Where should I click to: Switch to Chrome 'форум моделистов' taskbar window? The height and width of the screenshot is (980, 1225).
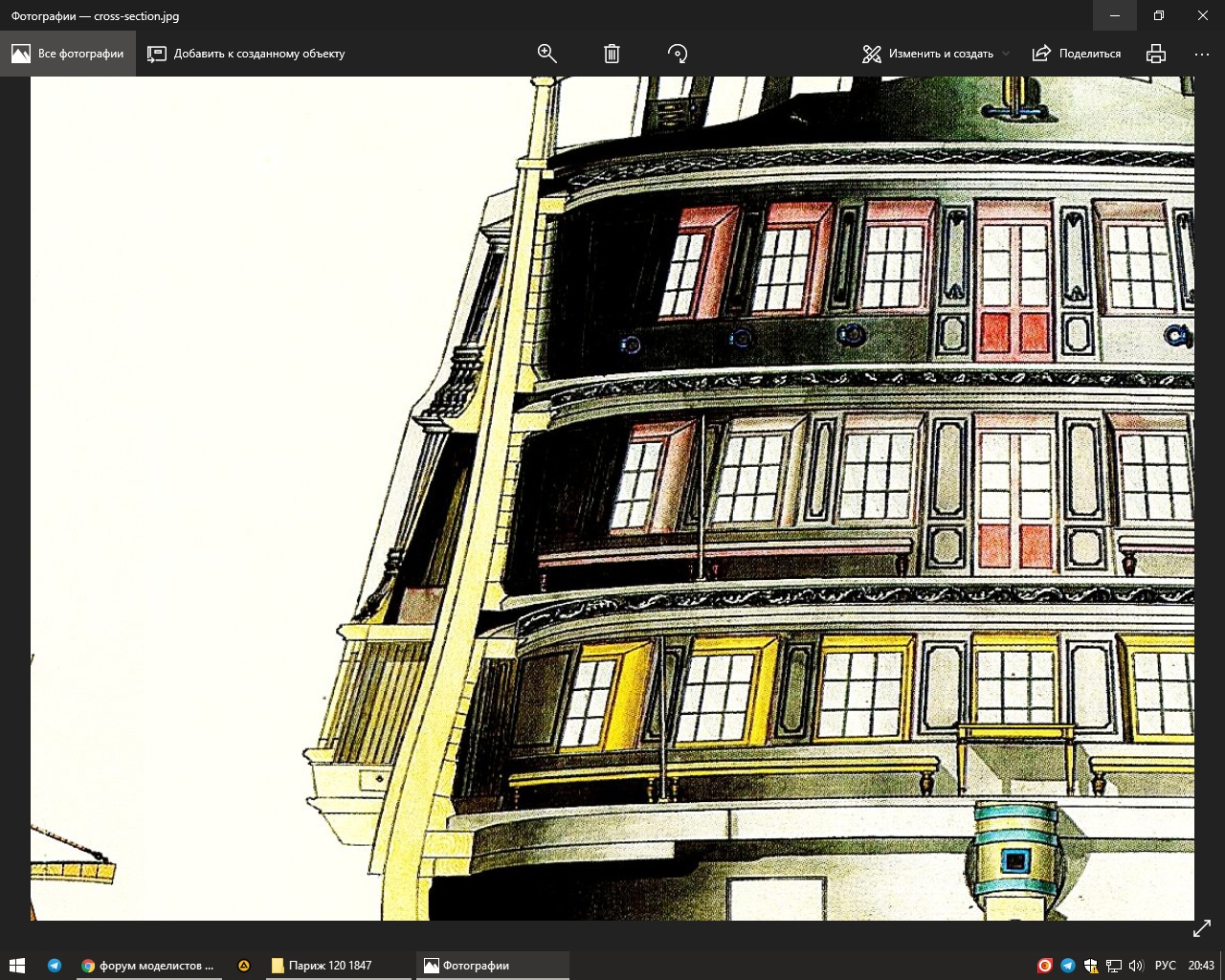[x=148, y=966]
